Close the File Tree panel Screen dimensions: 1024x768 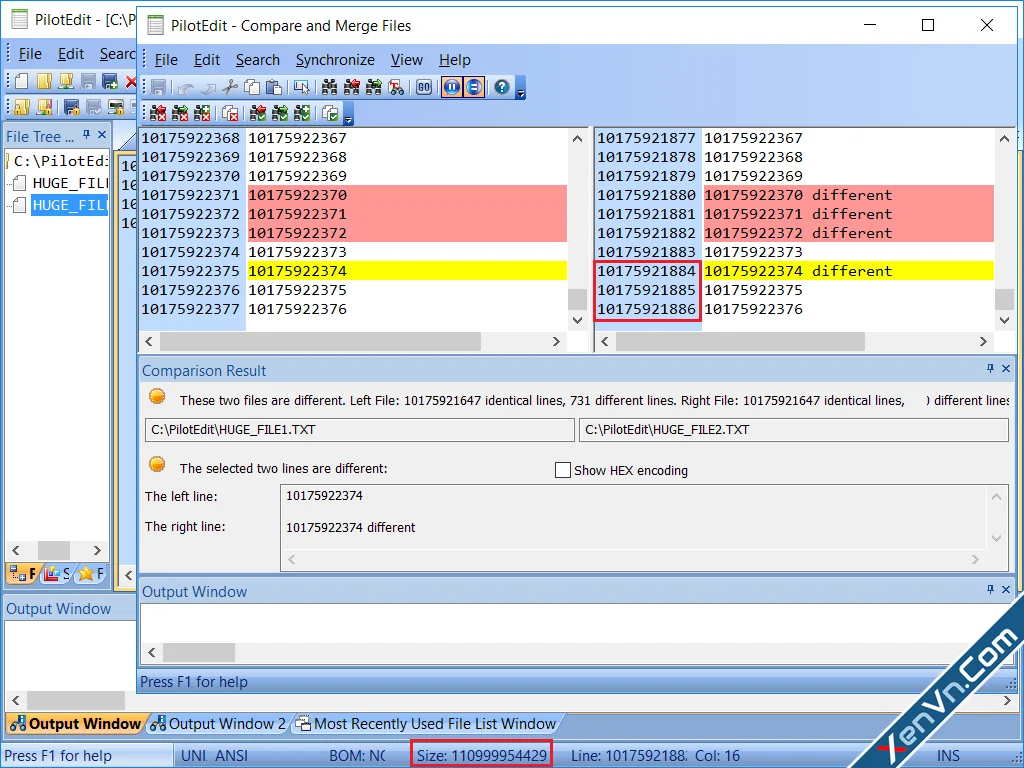102,135
